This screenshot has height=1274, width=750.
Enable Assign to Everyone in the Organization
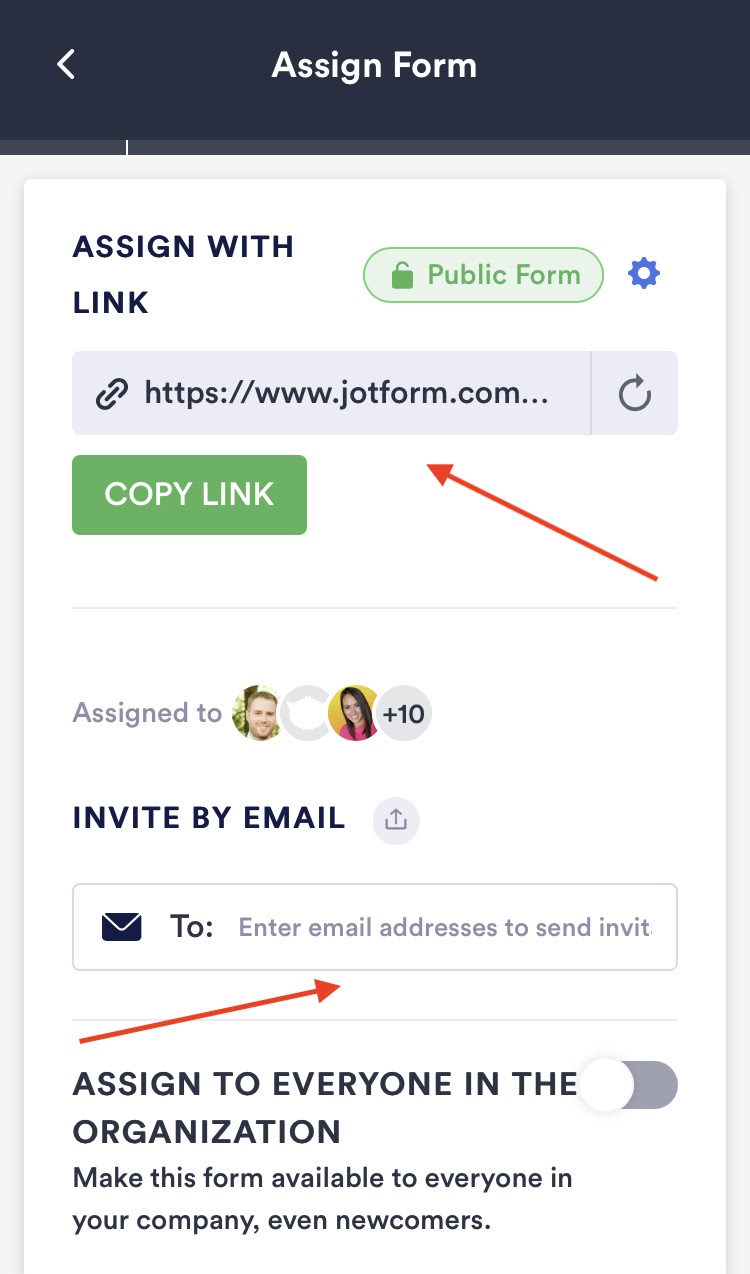[x=630, y=1085]
